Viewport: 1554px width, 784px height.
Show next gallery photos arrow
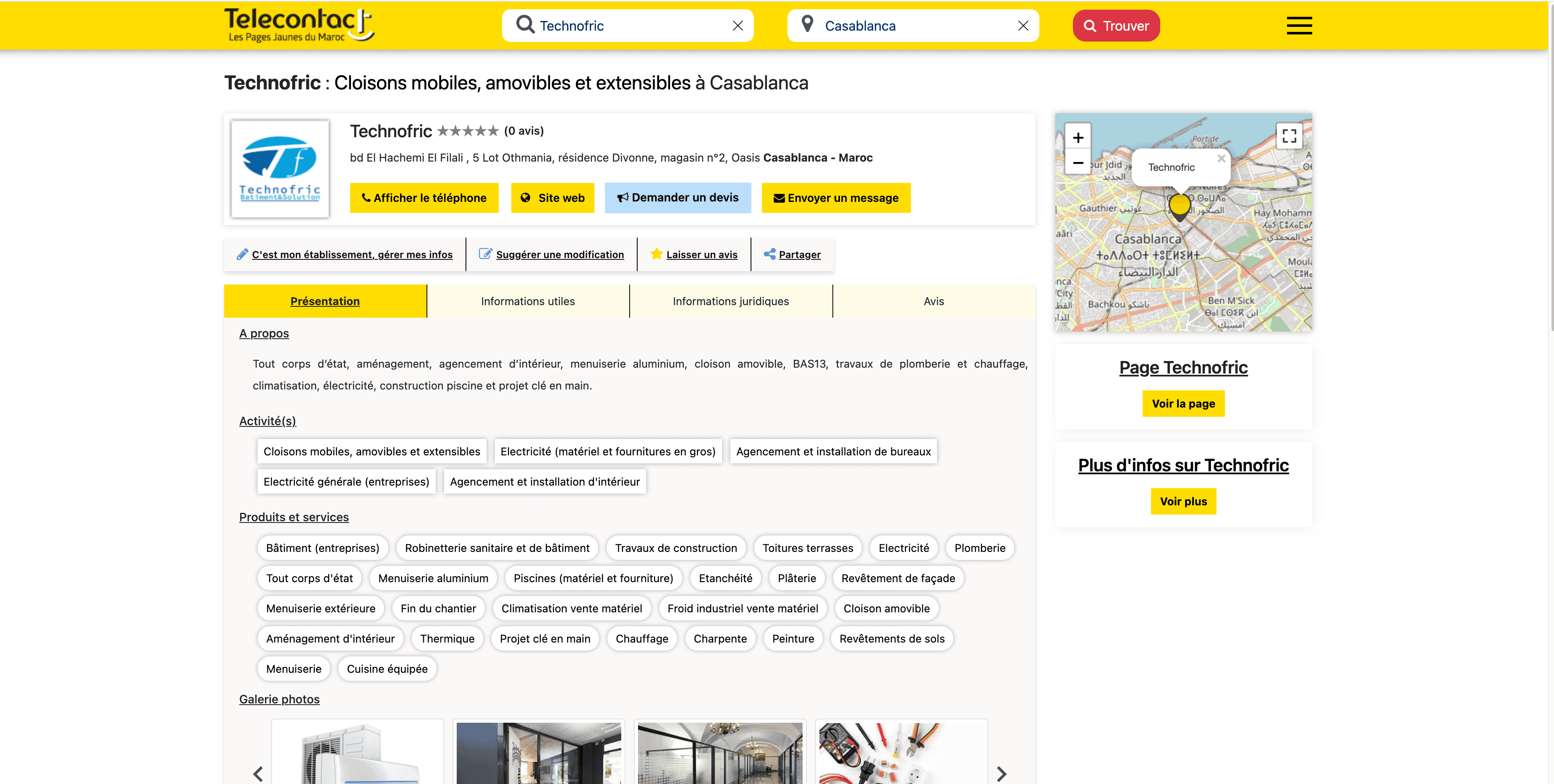pyautogui.click(x=1002, y=773)
